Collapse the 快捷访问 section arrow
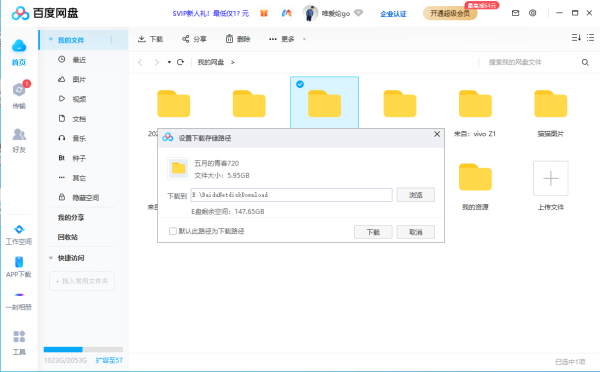Viewport: 600px width, 372px height. tap(51, 258)
